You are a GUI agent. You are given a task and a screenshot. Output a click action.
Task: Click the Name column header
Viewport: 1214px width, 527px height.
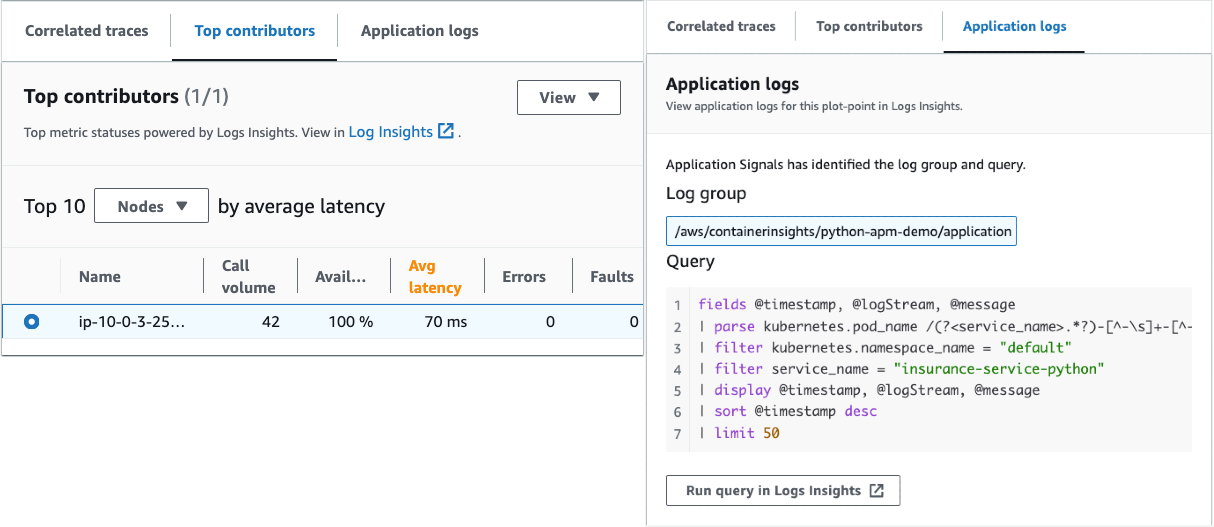(x=100, y=277)
